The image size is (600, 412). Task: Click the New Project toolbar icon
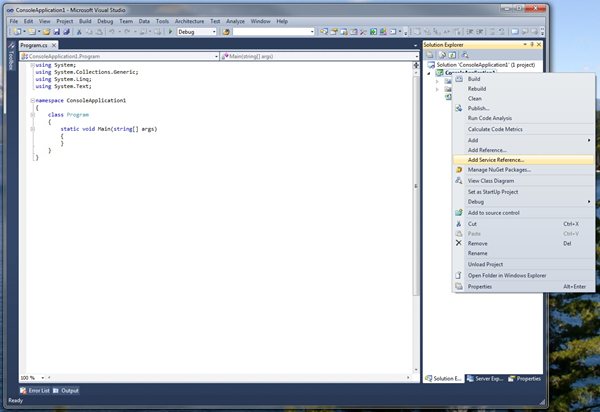(x=17, y=32)
